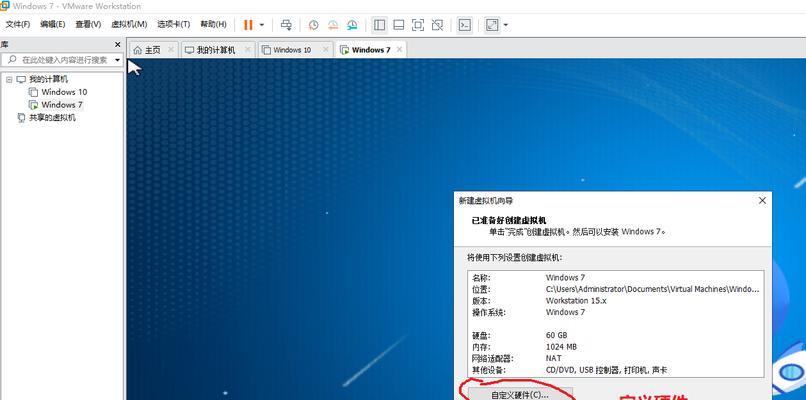Enter full screen mode from the toolbar

tap(418, 25)
